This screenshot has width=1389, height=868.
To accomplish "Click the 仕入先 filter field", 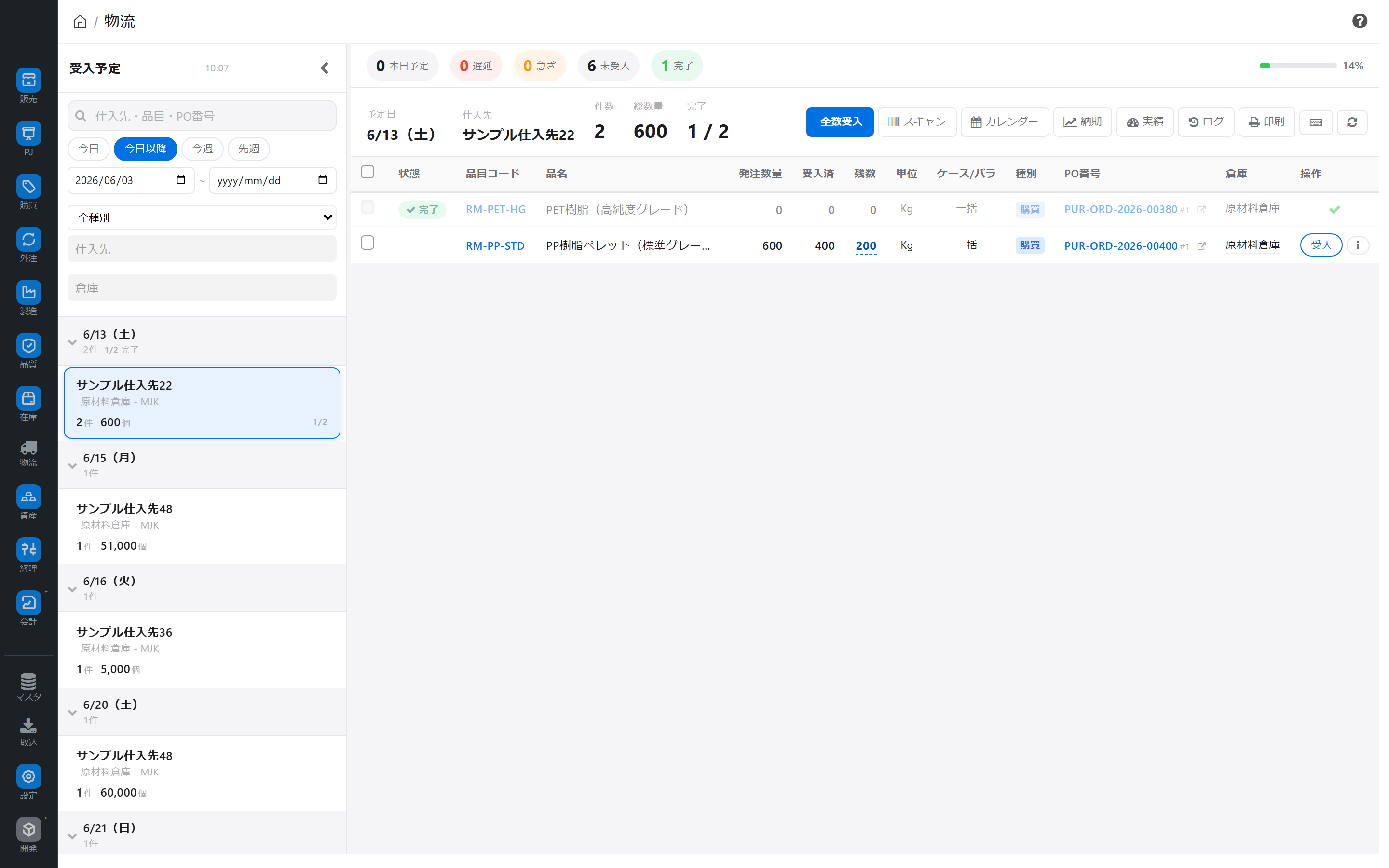I will [x=202, y=249].
